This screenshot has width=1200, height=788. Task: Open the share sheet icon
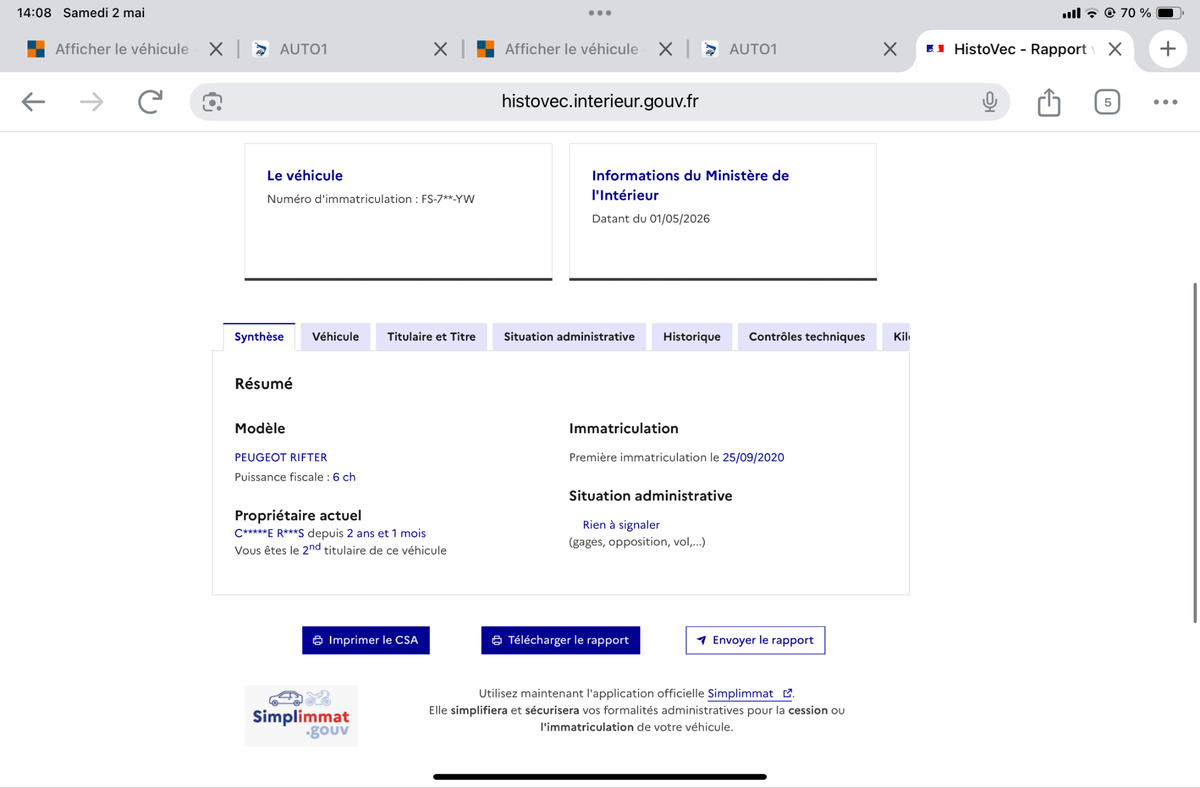(x=1049, y=102)
